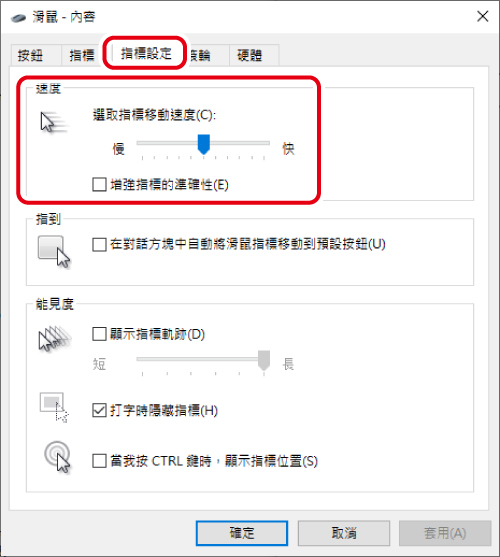Click the CTRL pointer location icon
Screen dimensions: 500x557
58,457
